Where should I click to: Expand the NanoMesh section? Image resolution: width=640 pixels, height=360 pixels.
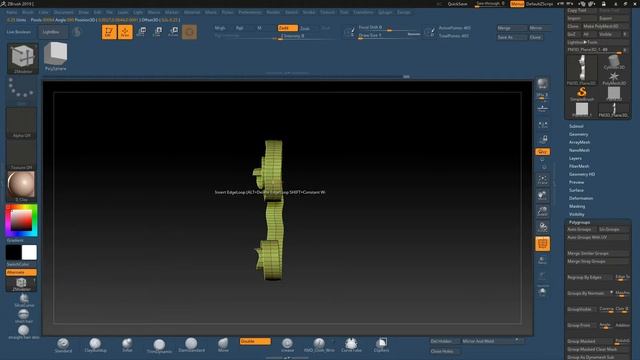coord(579,150)
